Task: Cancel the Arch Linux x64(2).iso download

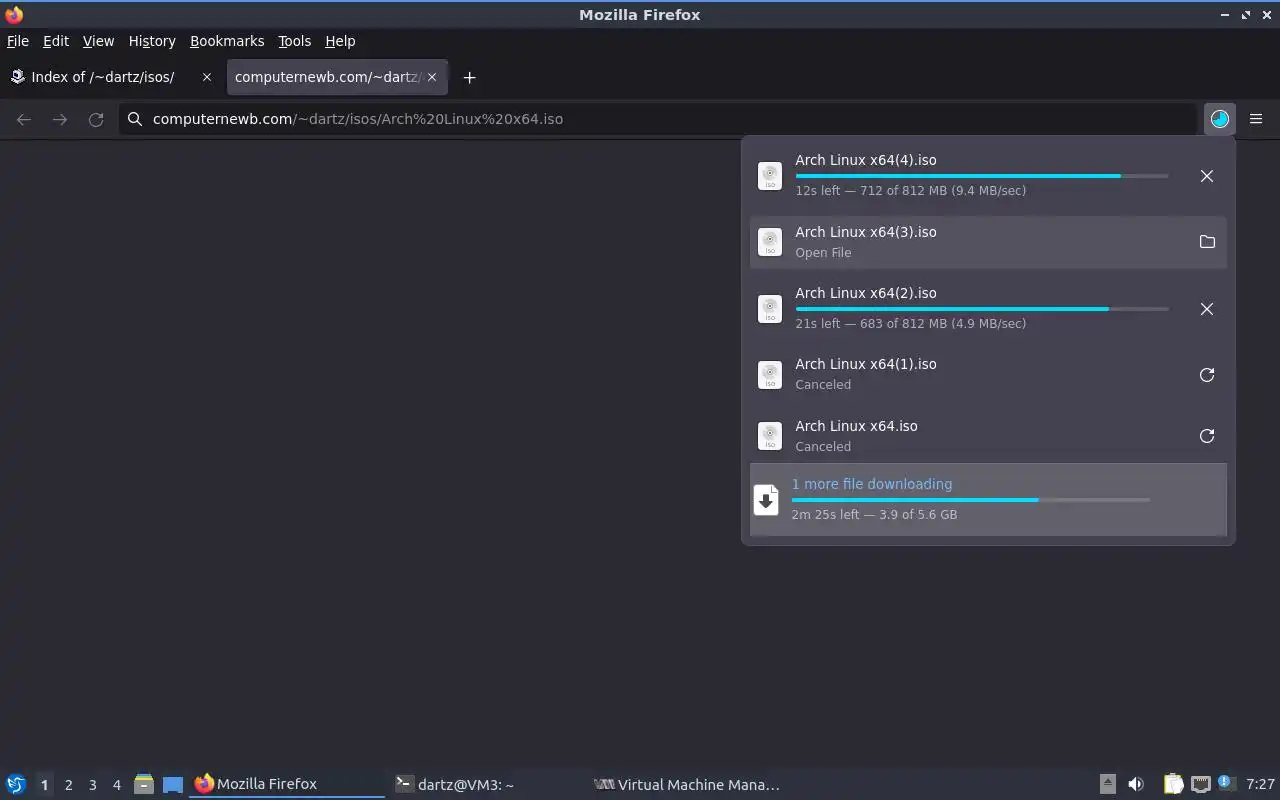Action: coord(1207,309)
